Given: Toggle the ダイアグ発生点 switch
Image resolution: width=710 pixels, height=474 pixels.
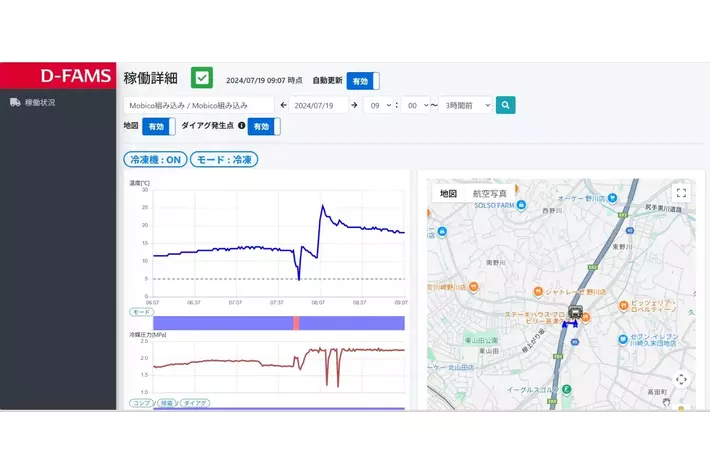Looking at the screenshot, I should [264, 127].
